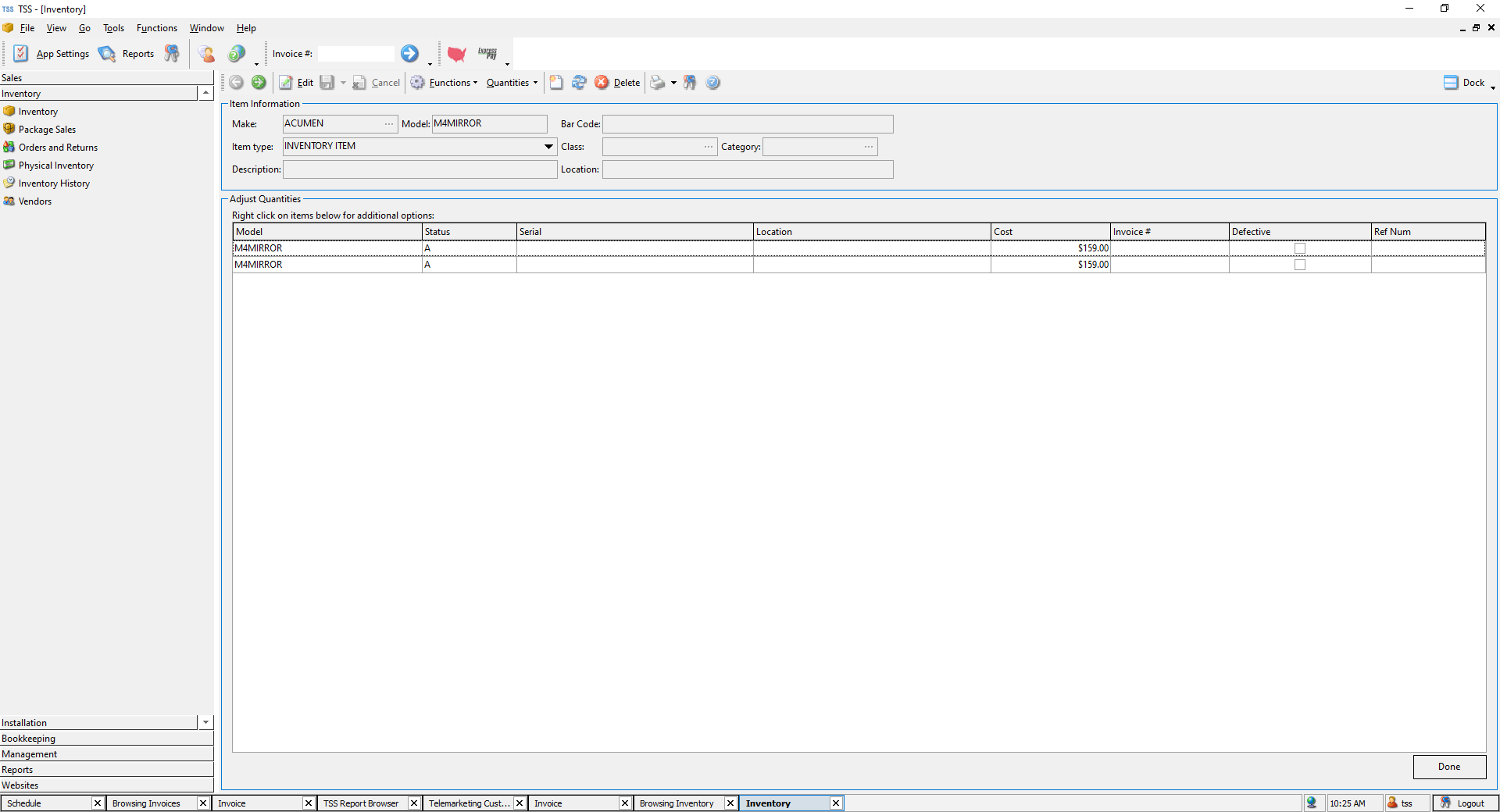Click into the Description field

[420, 169]
